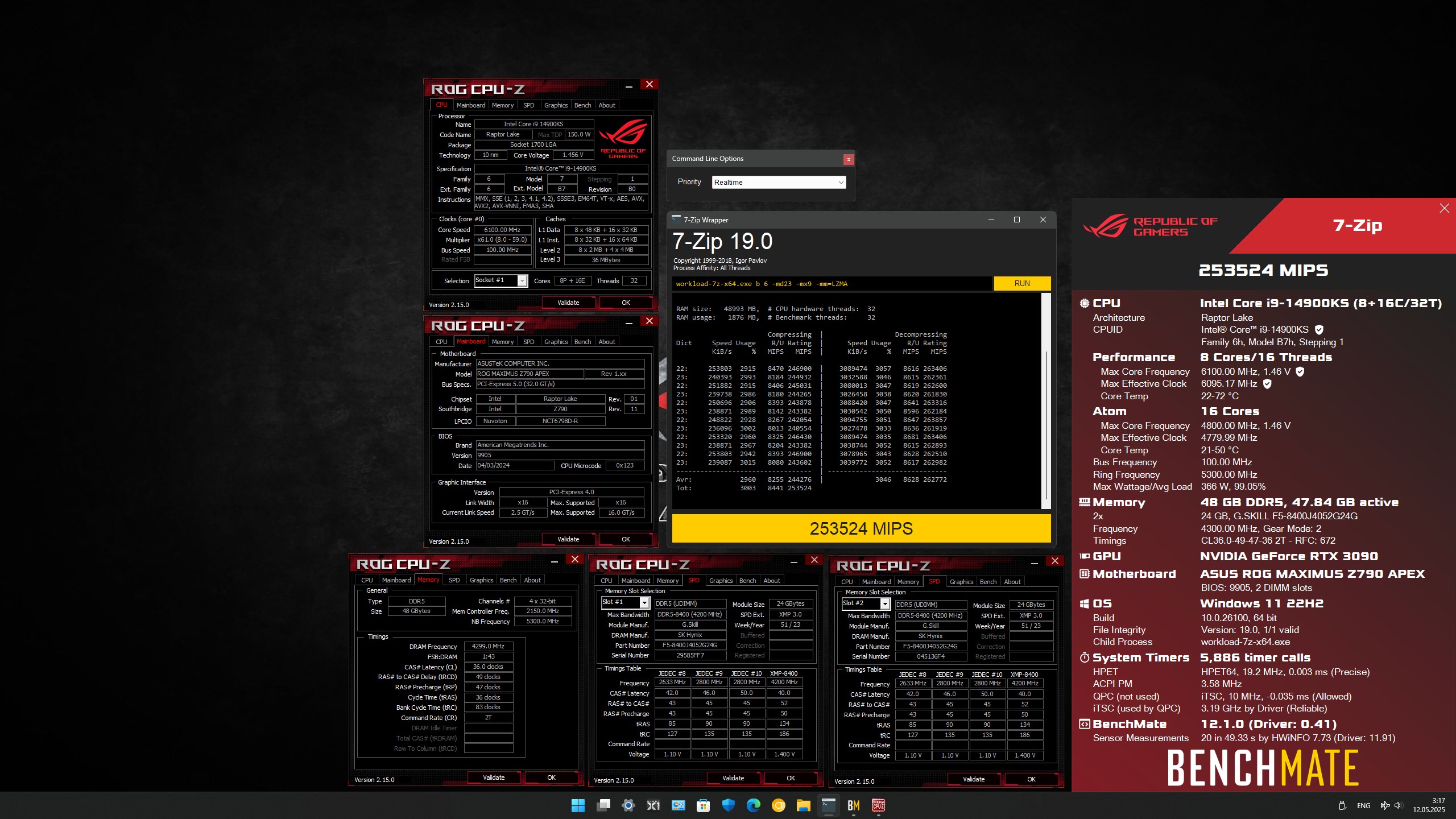The image size is (1456, 819).
Task: Click RUN in the 7-Zip Wrapper
Action: click(x=1022, y=283)
